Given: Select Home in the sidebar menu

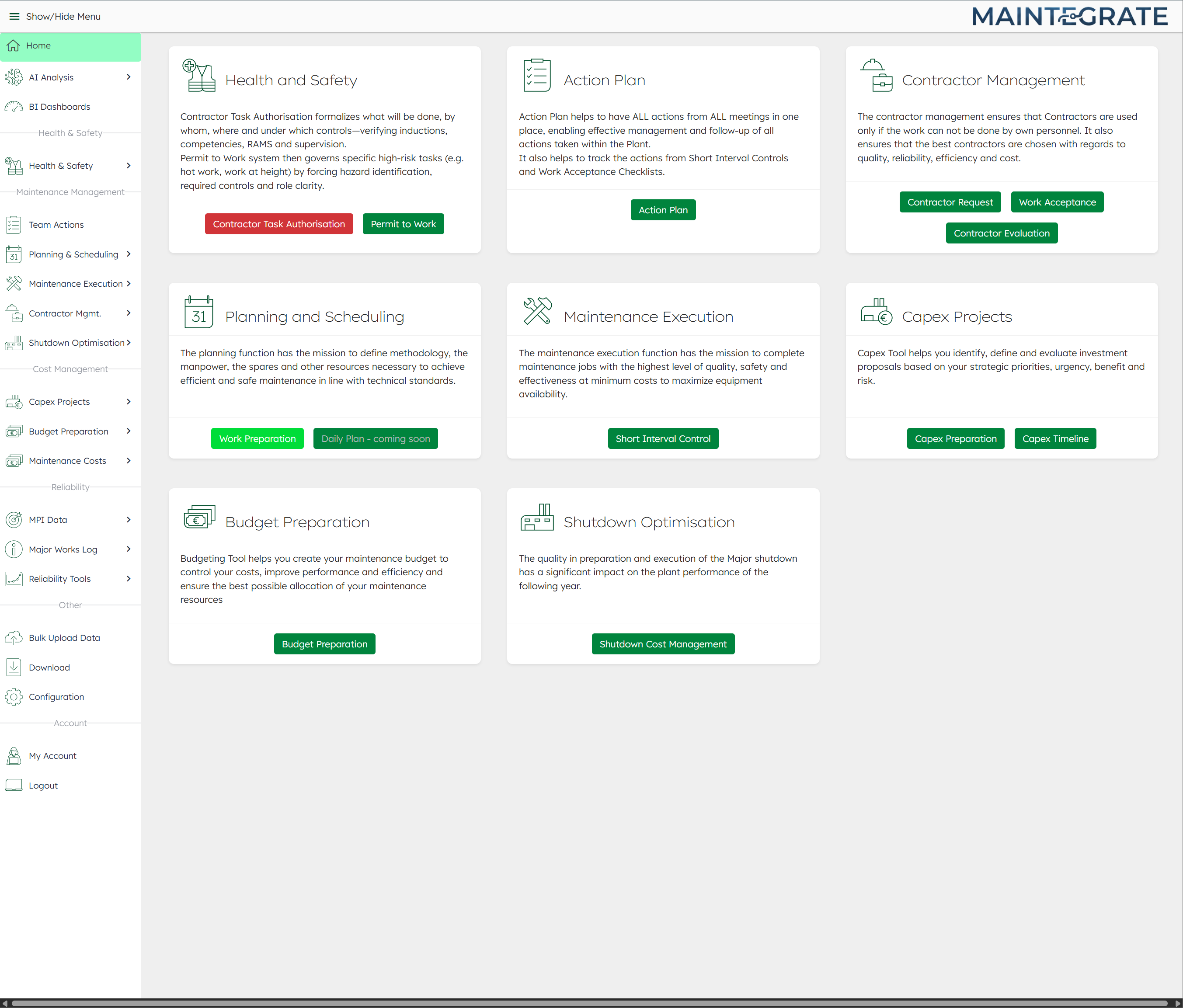Looking at the screenshot, I should click(x=39, y=45).
